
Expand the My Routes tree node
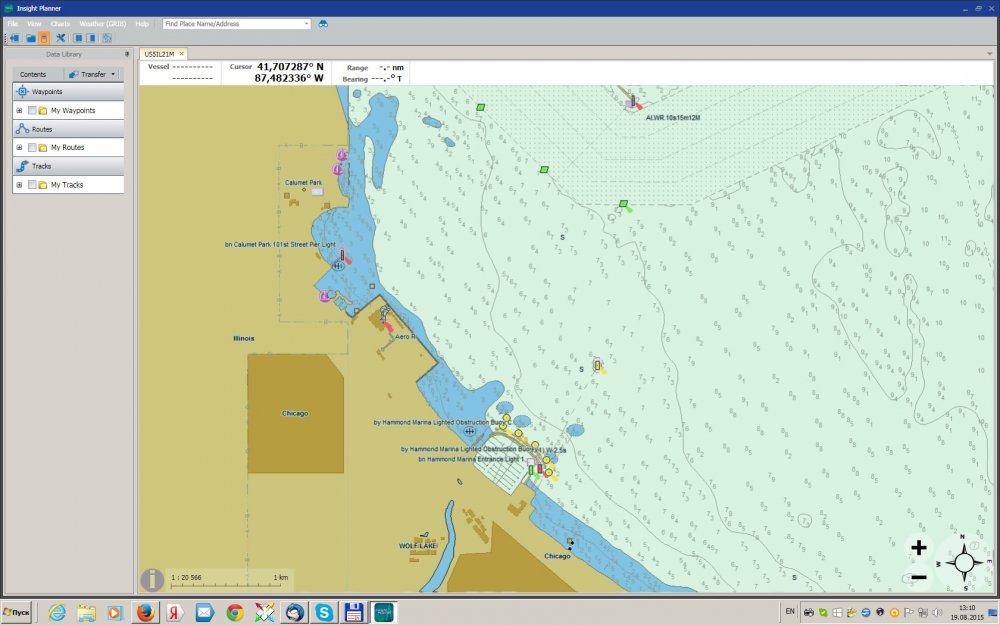(x=19, y=147)
